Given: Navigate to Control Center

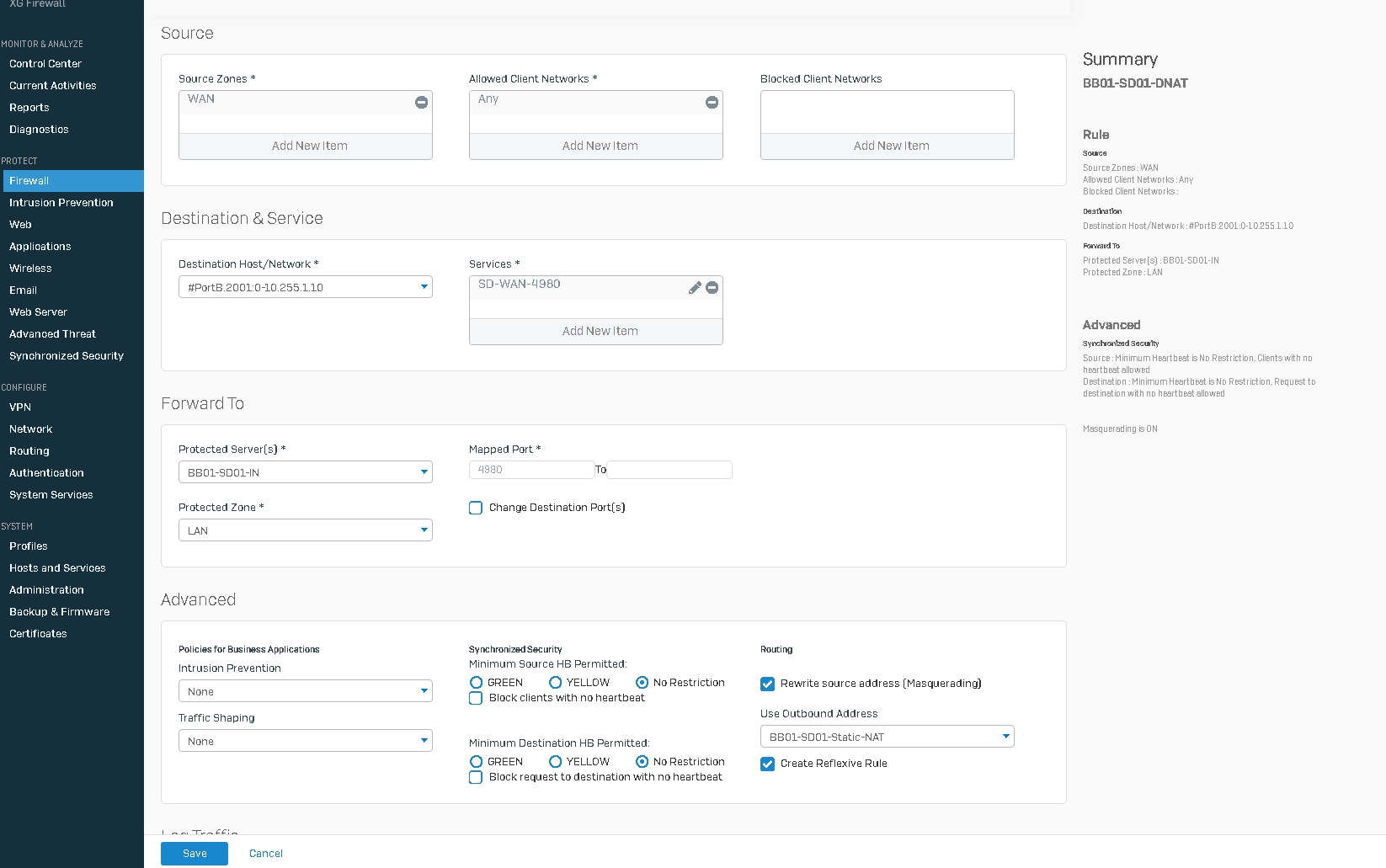Looking at the screenshot, I should tap(45, 64).
